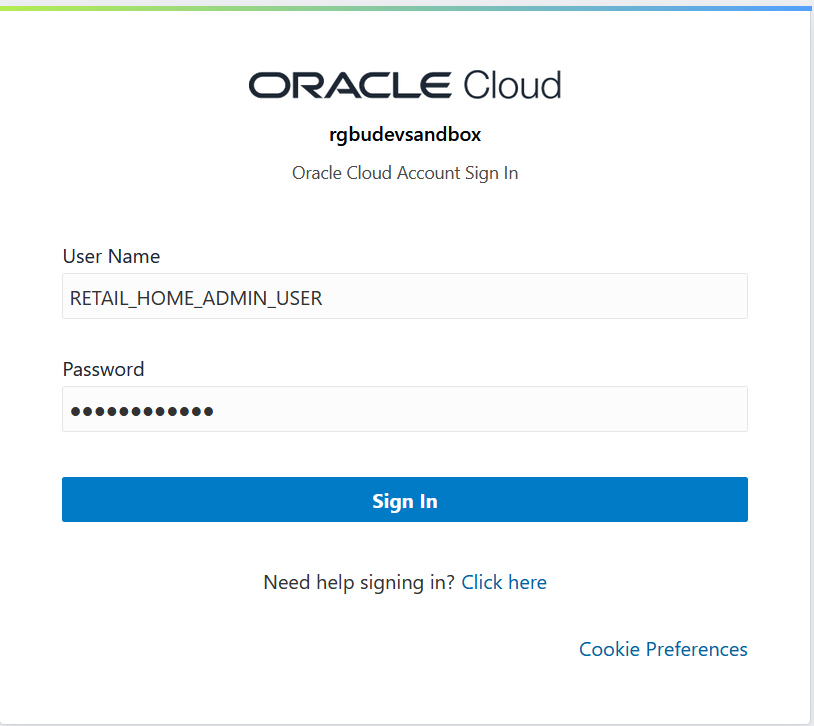The width and height of the screenshot is (814, 726).
Task: Click the Password label
Action: [103, 369]
